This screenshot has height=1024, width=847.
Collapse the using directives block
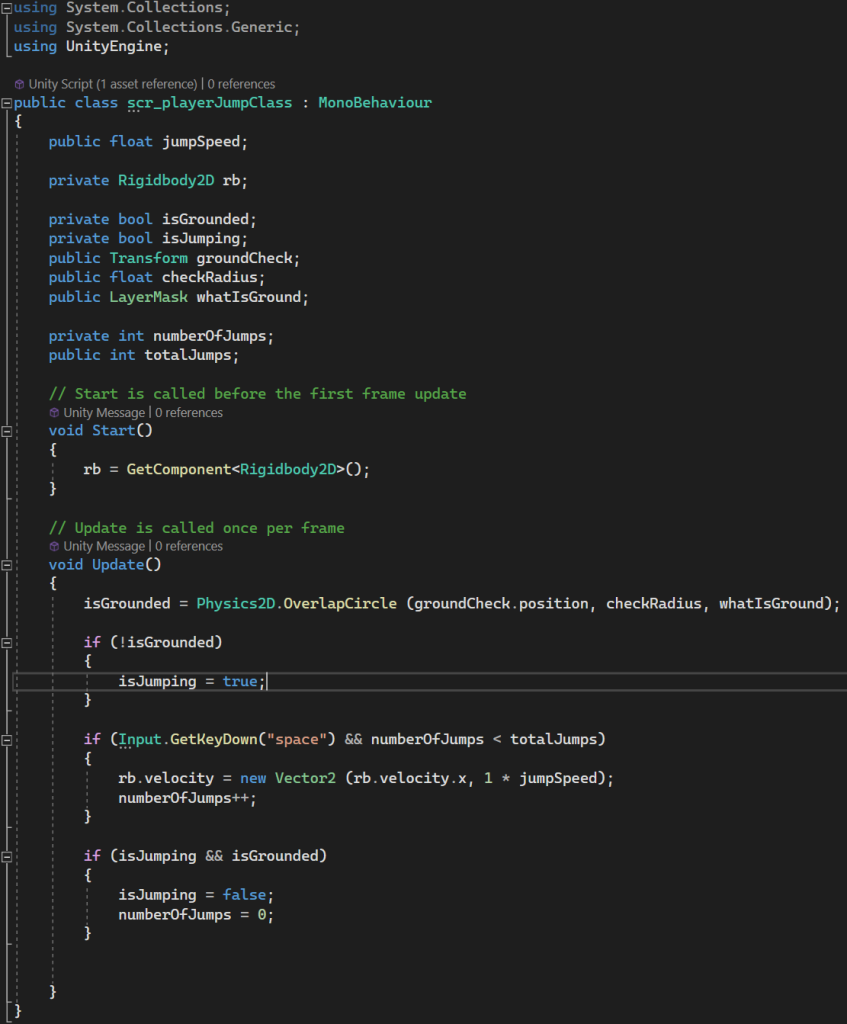pos(7,8)
